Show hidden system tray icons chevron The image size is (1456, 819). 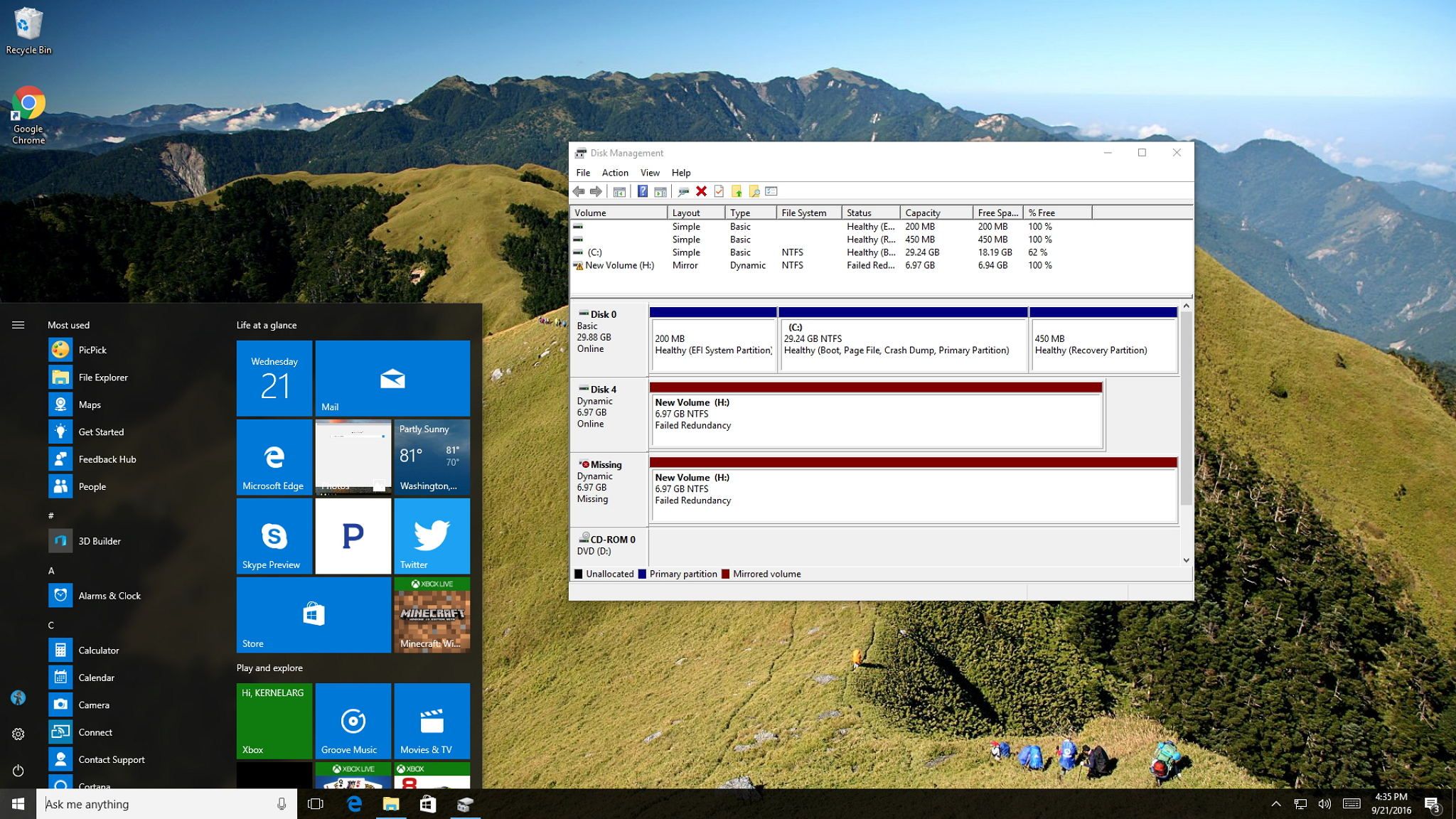[1275, 804]
